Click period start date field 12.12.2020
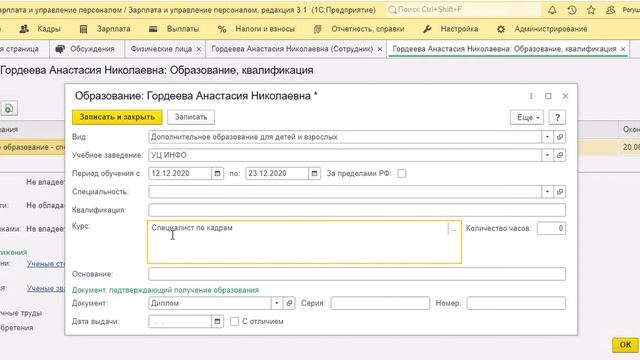 (180, 173)
